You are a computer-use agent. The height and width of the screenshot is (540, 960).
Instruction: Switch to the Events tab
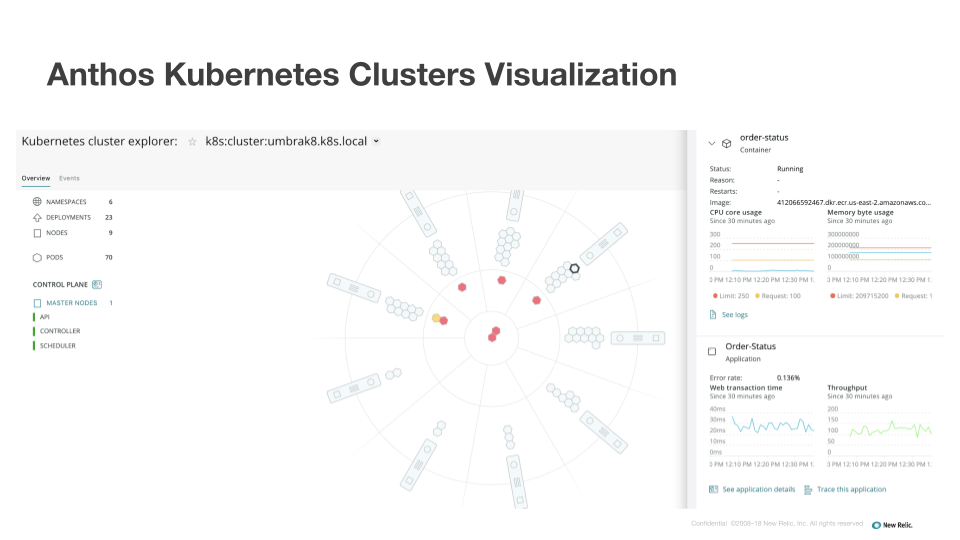pos(69,178)
